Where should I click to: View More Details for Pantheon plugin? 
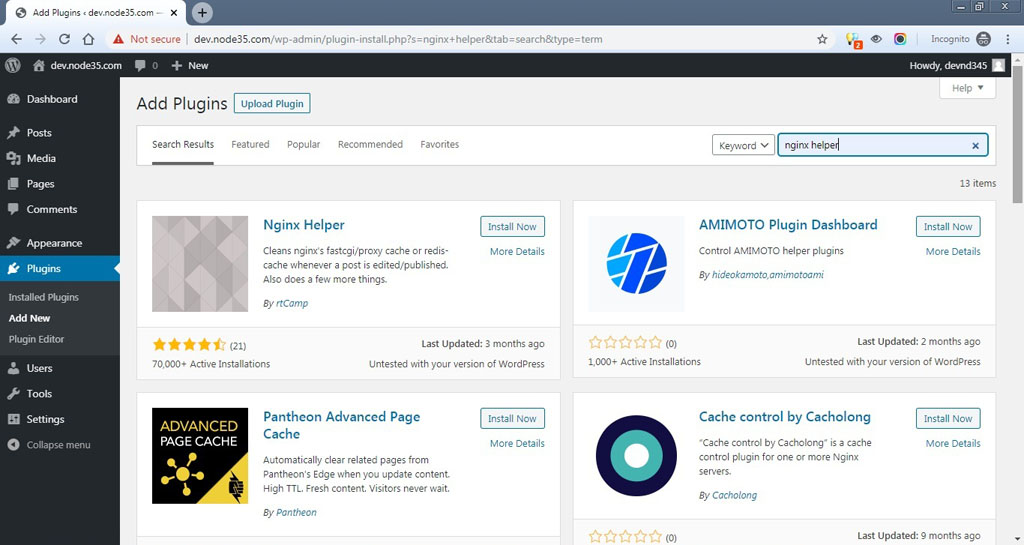(x=517, y=443)
